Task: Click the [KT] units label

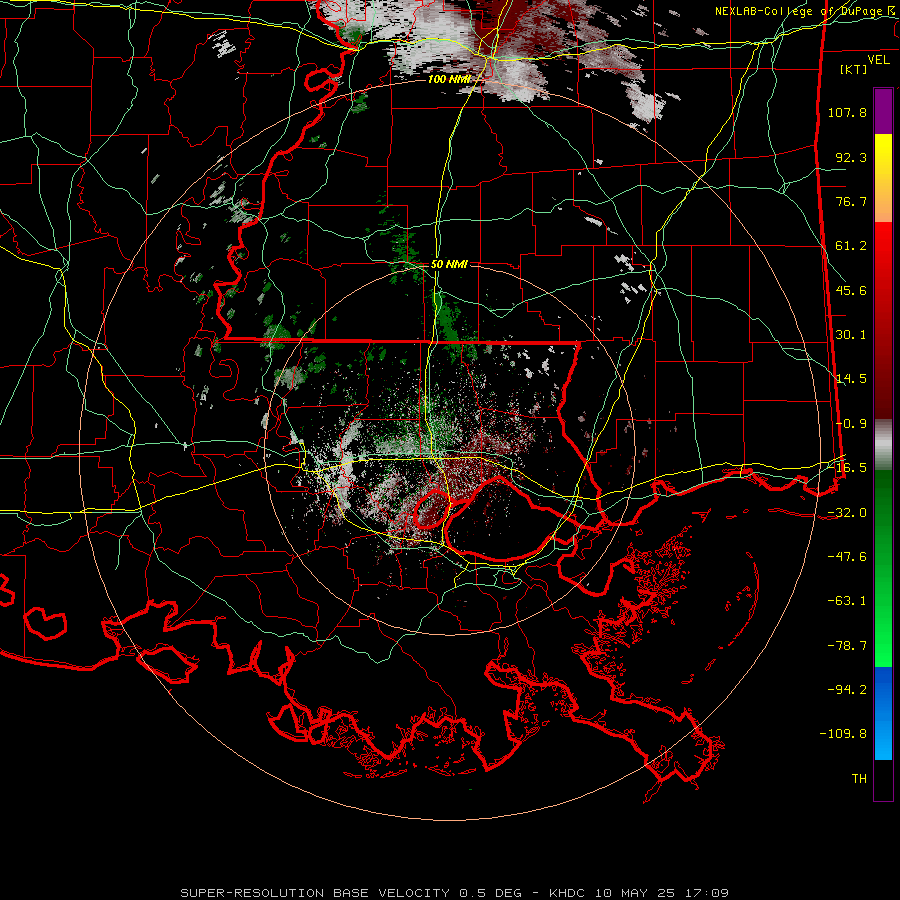Action: pos(854,69)
